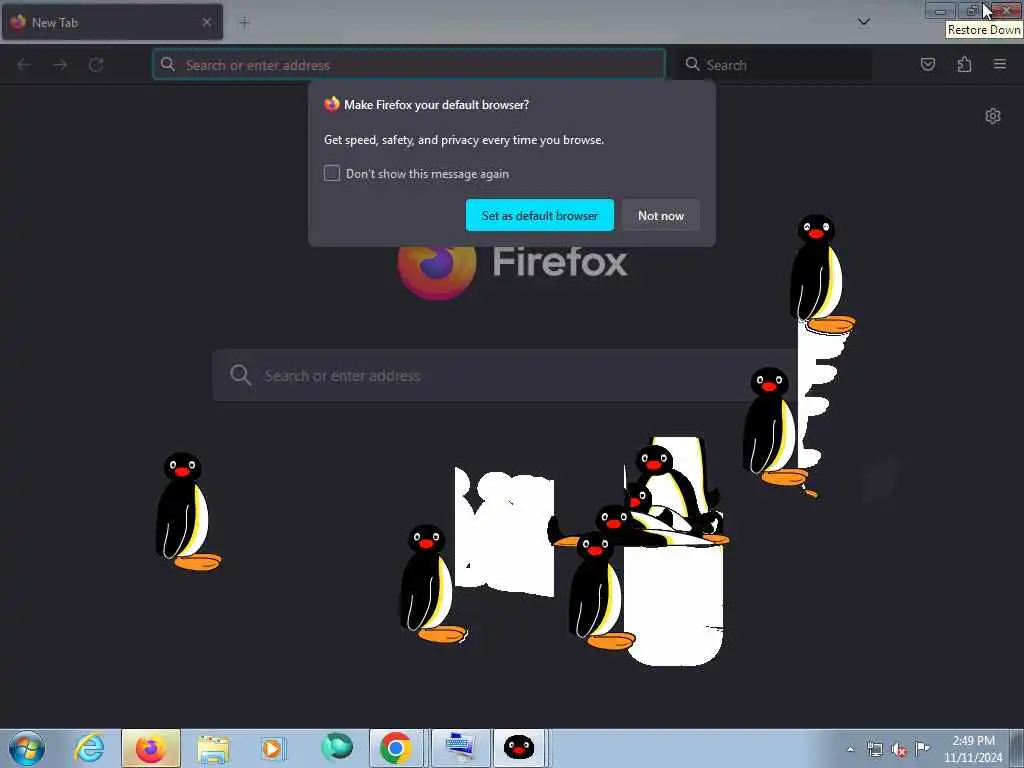Expand the list all tabs chevron
The image size is (1024, 768).
863,22
